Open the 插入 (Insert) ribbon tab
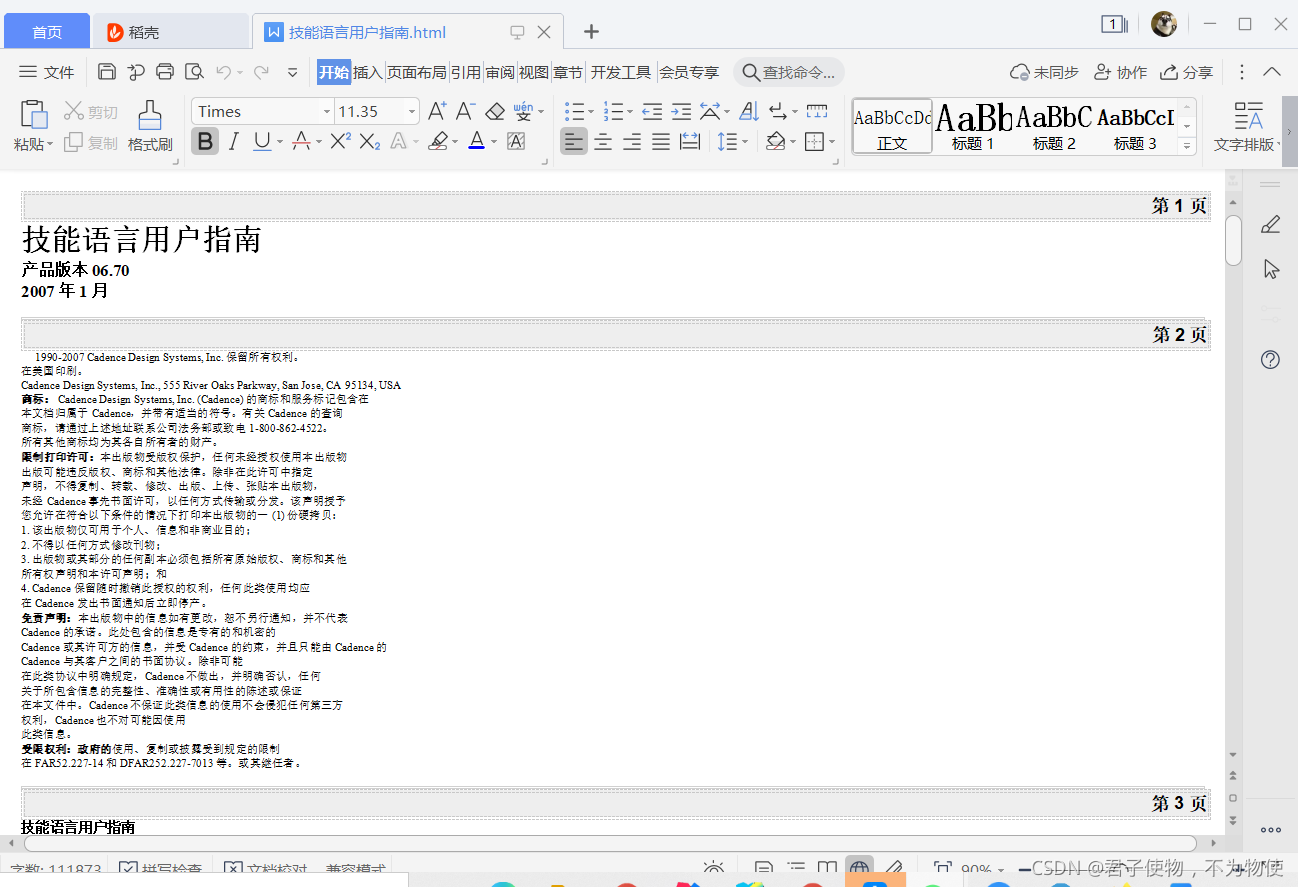Image resolution: width=1298 pixels, height=887 pixels. tap(368, 72)
